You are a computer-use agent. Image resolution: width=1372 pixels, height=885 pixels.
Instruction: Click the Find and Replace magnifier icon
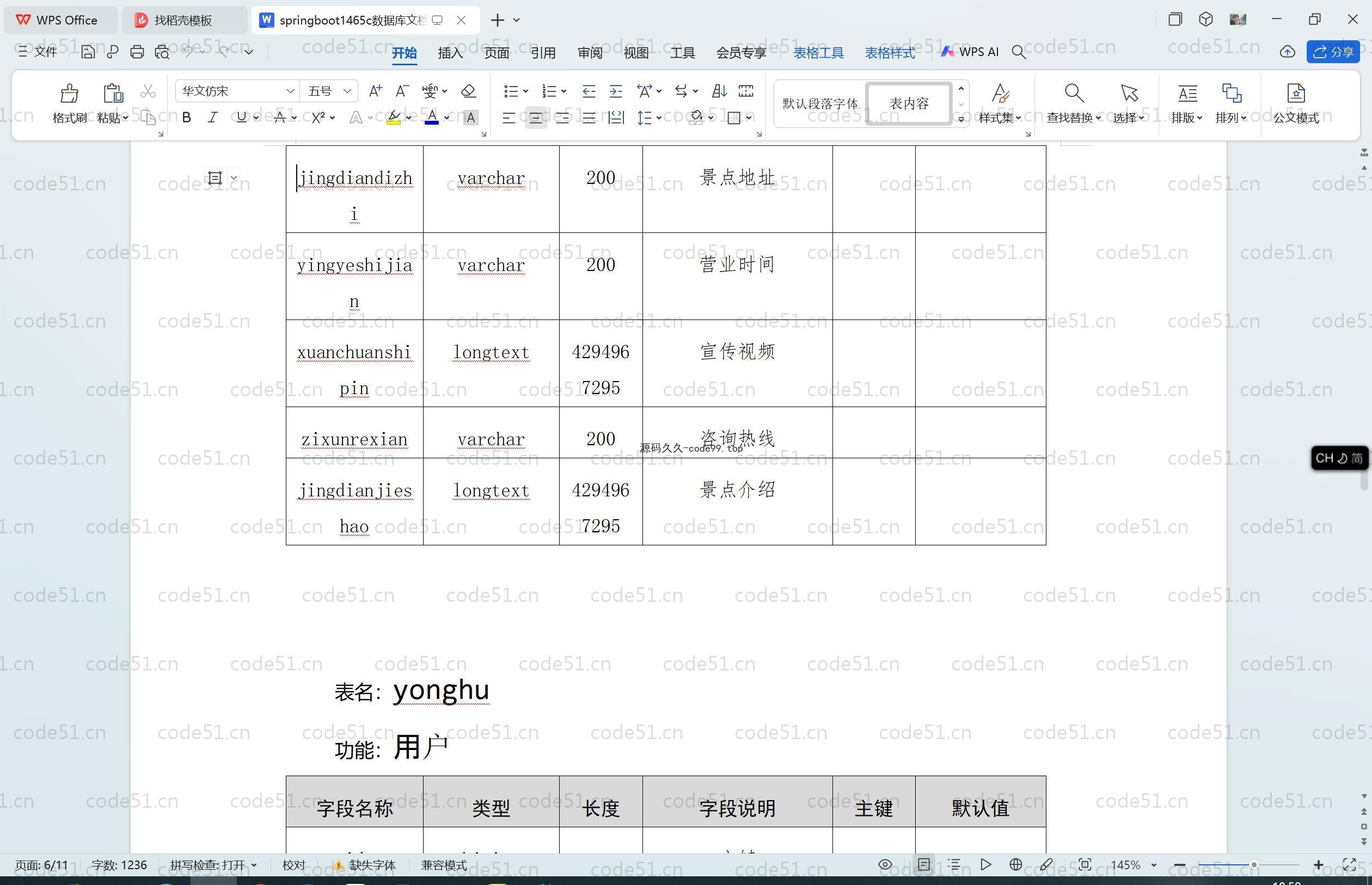1073,93
